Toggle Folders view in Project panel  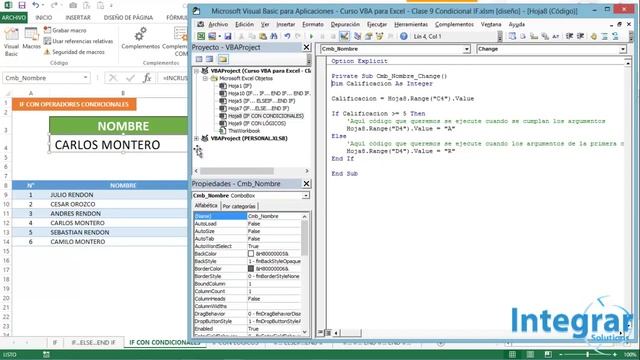(x=223, y=59)
